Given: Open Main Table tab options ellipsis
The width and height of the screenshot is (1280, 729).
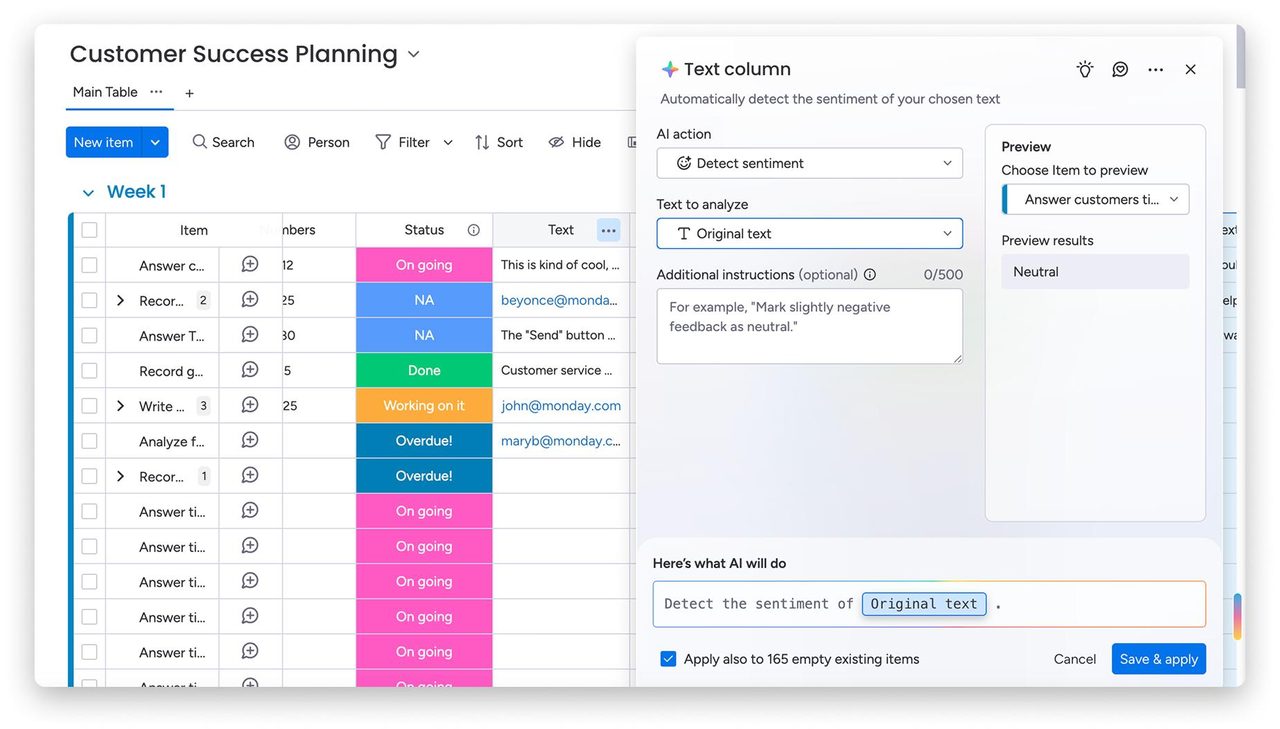Looking at the screenshot, I should (x=156, y=92).
